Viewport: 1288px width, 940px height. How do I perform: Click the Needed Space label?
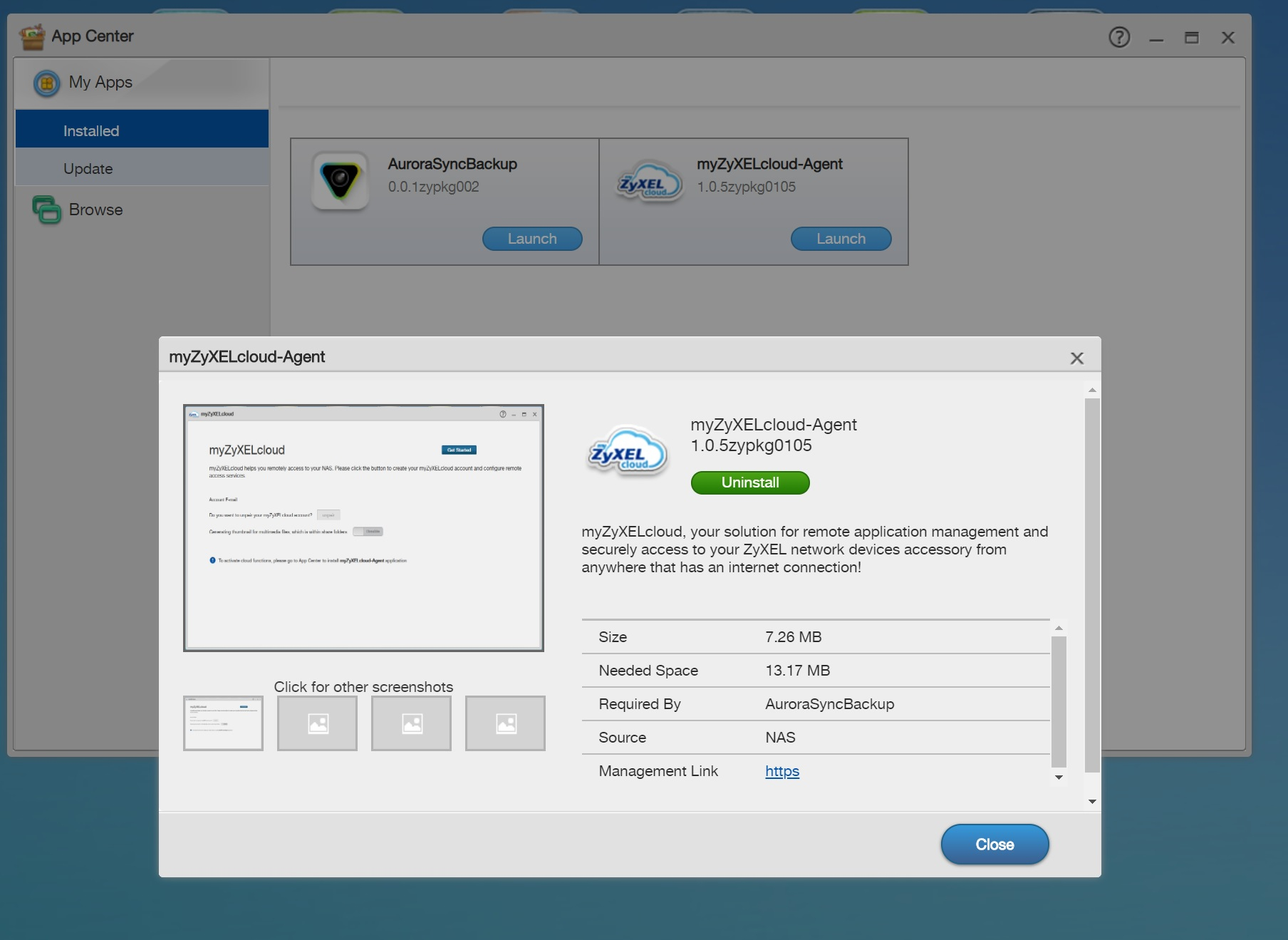coord(648,670)
